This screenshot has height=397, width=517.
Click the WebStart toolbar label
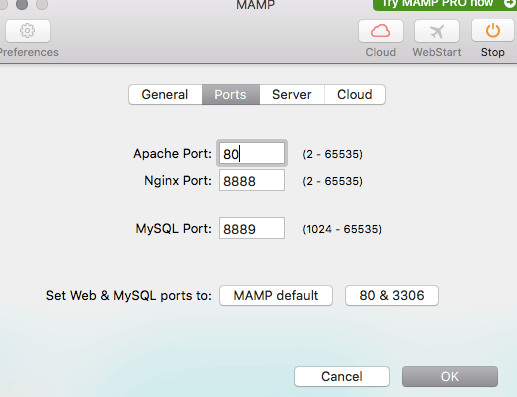pos(437,52)
